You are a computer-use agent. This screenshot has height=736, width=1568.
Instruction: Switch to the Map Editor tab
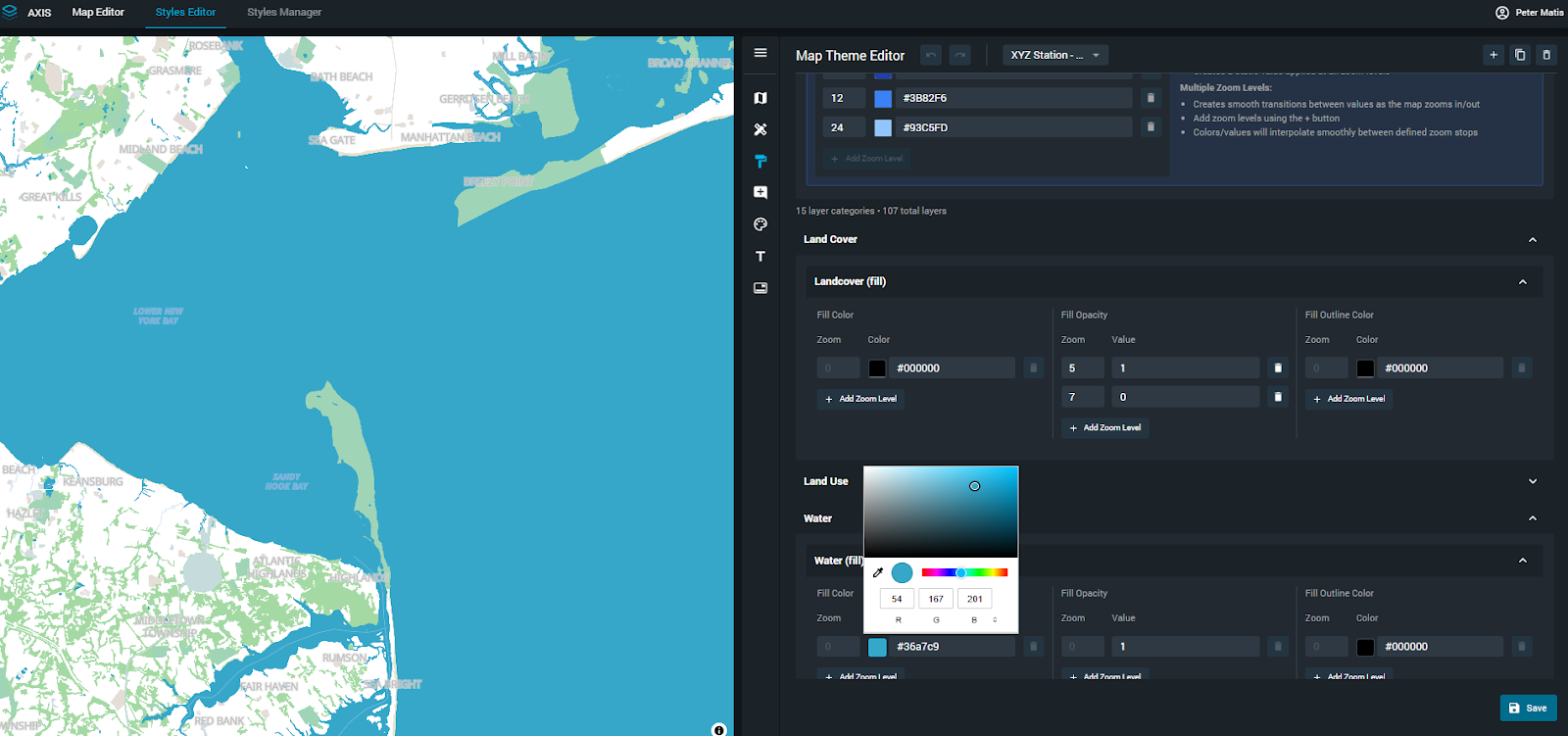click(x=98, y=13)
